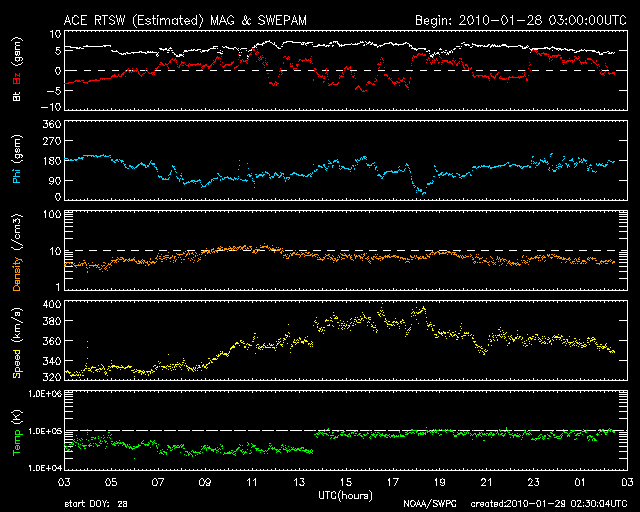Click the '13' hour label on time axis
The height and width of the screenshot is (512, 640).
(299, 483)
